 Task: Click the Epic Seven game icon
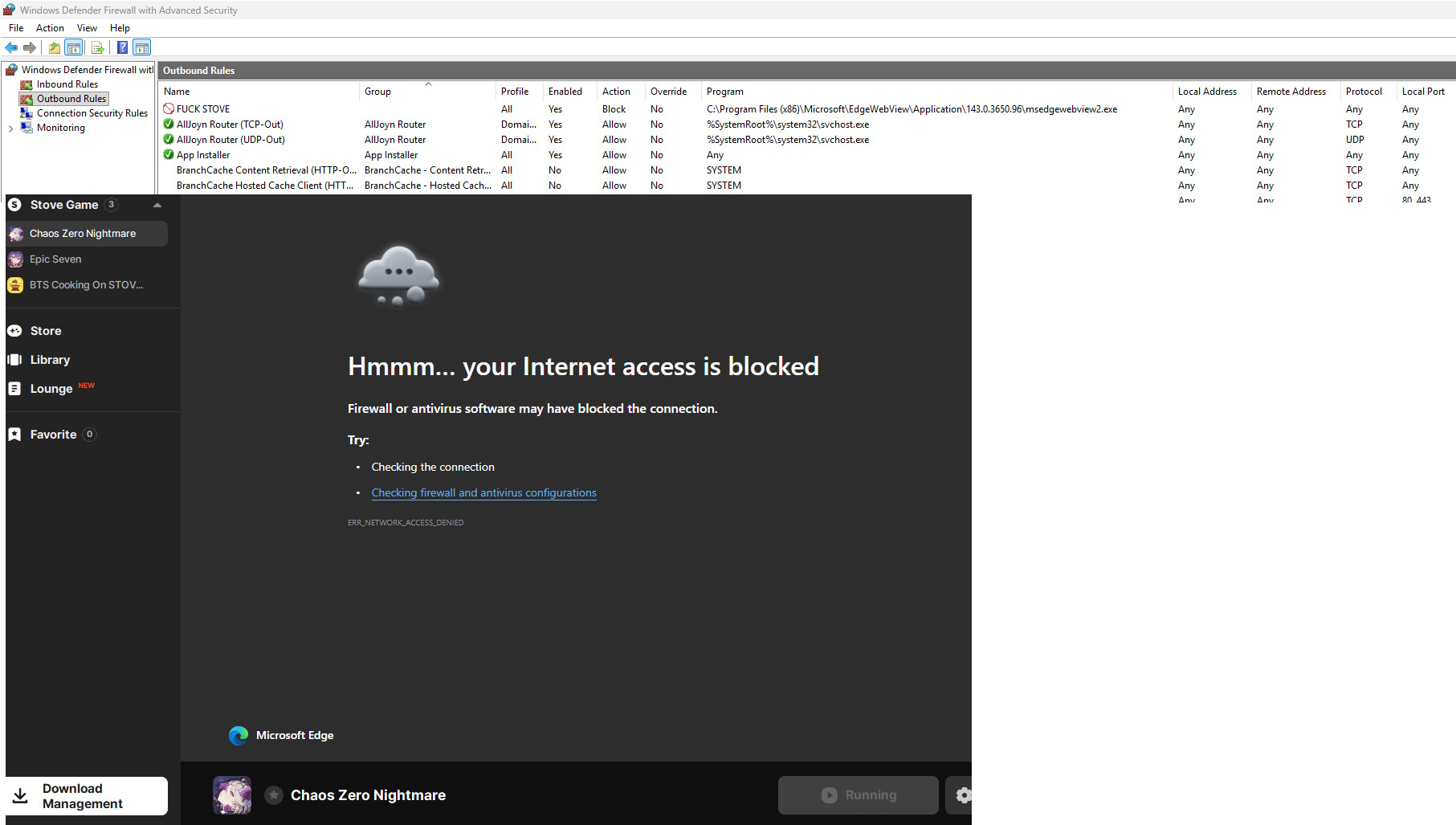pyautogui.click(x=15, y=259)
